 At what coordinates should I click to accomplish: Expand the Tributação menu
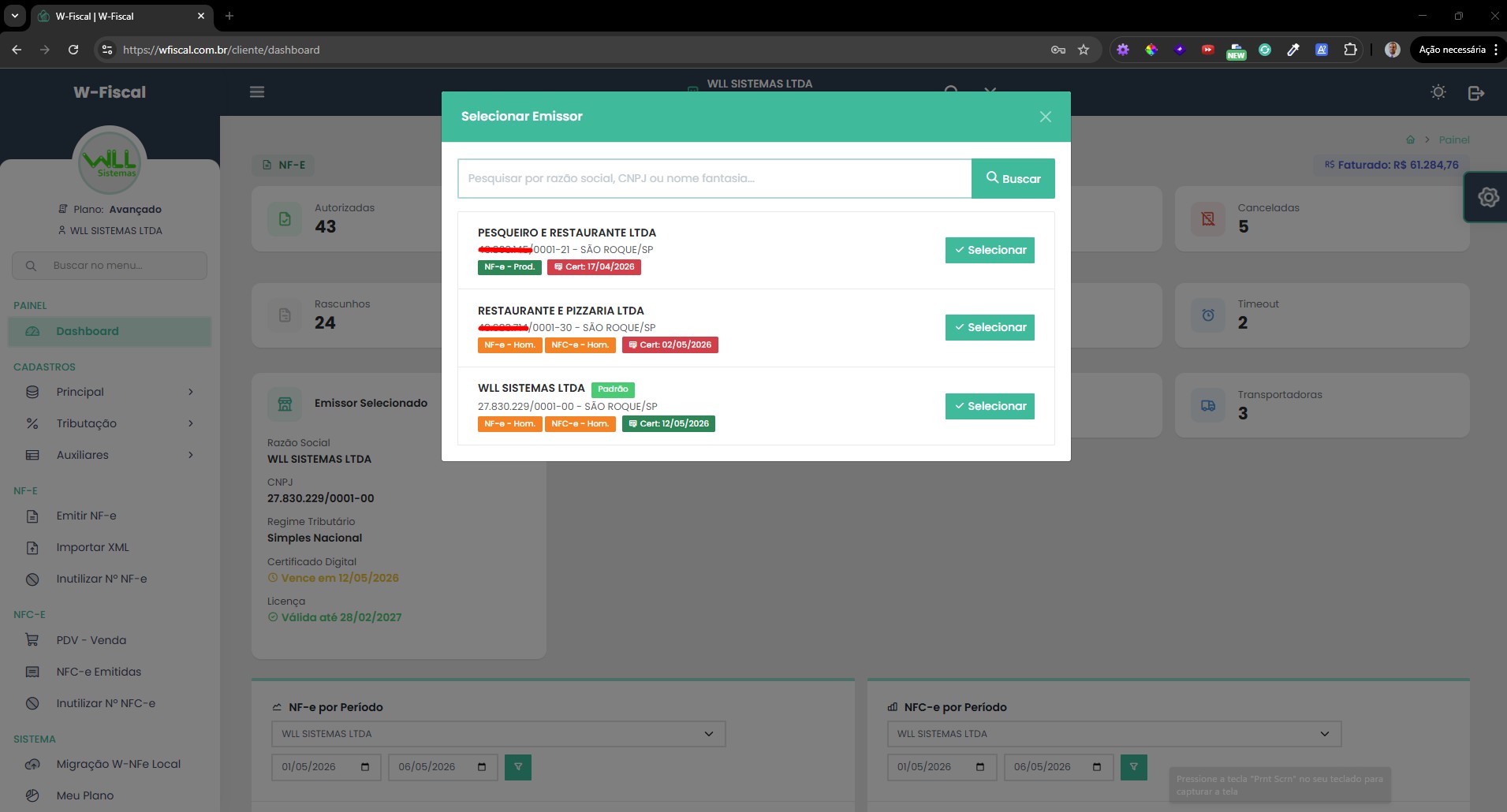pos(110,423)
